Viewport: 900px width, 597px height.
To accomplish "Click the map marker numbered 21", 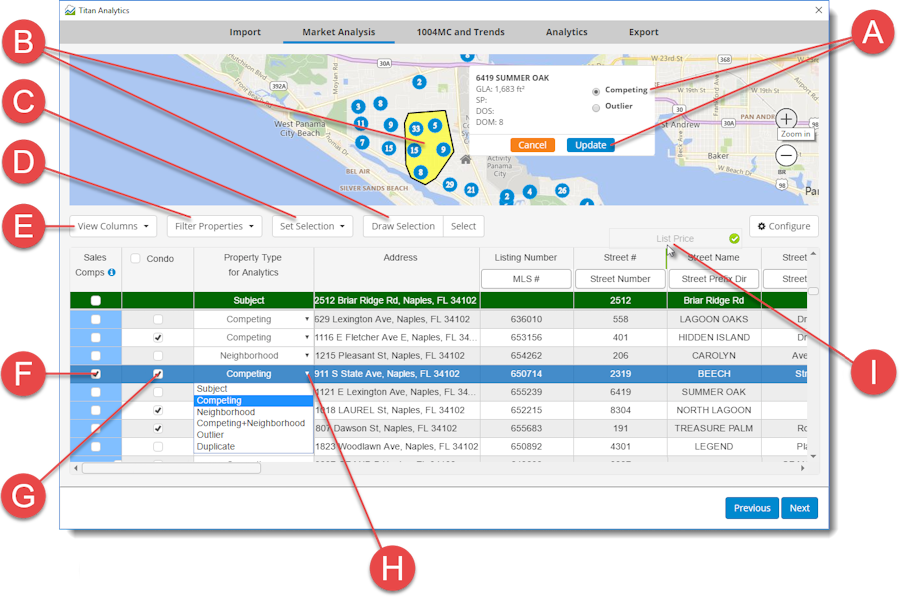I will pyautogui.click(x=471, y=189).
